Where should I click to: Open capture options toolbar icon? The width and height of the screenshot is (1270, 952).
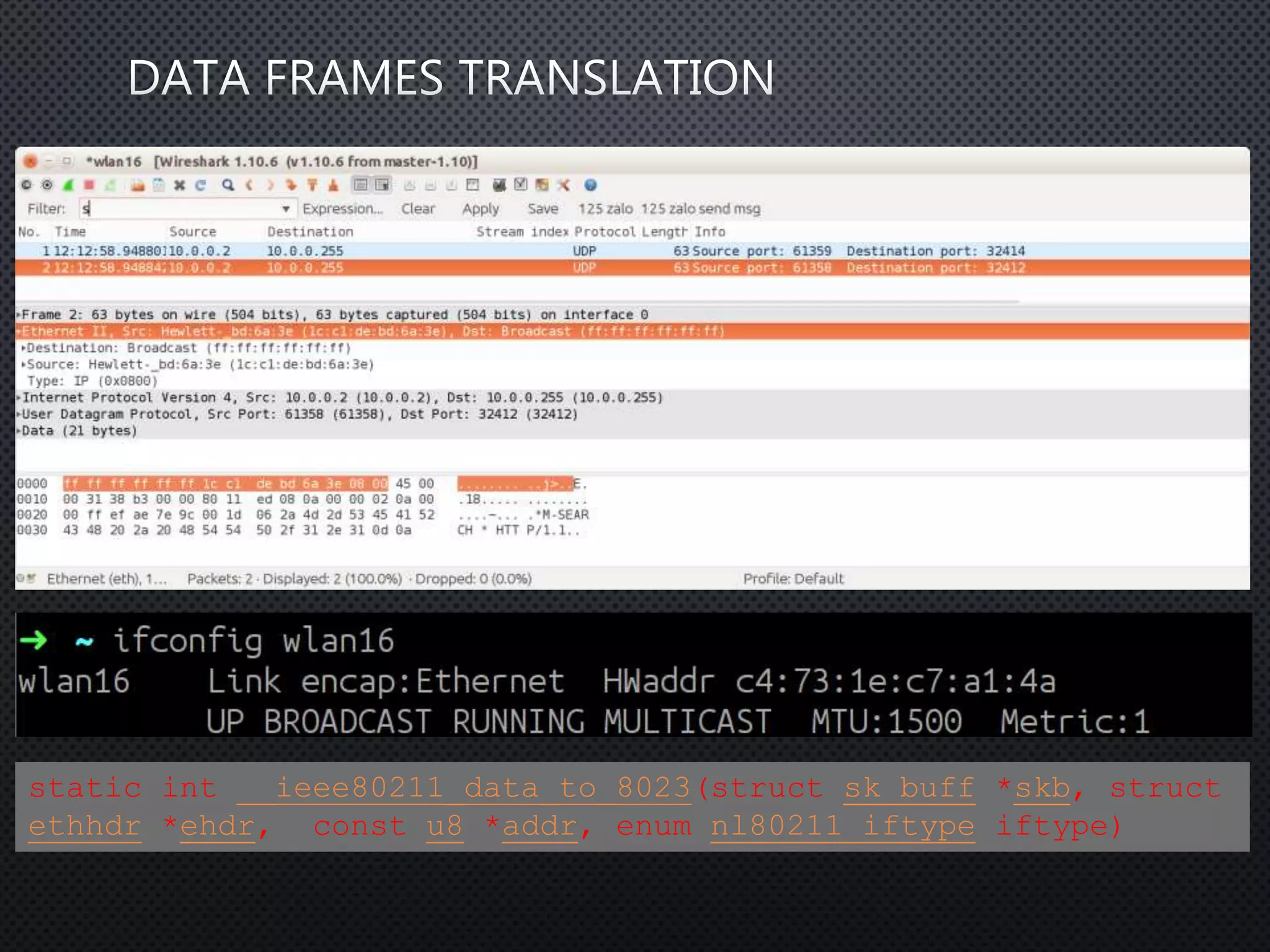pyautogui.click(x=47, y=185)
